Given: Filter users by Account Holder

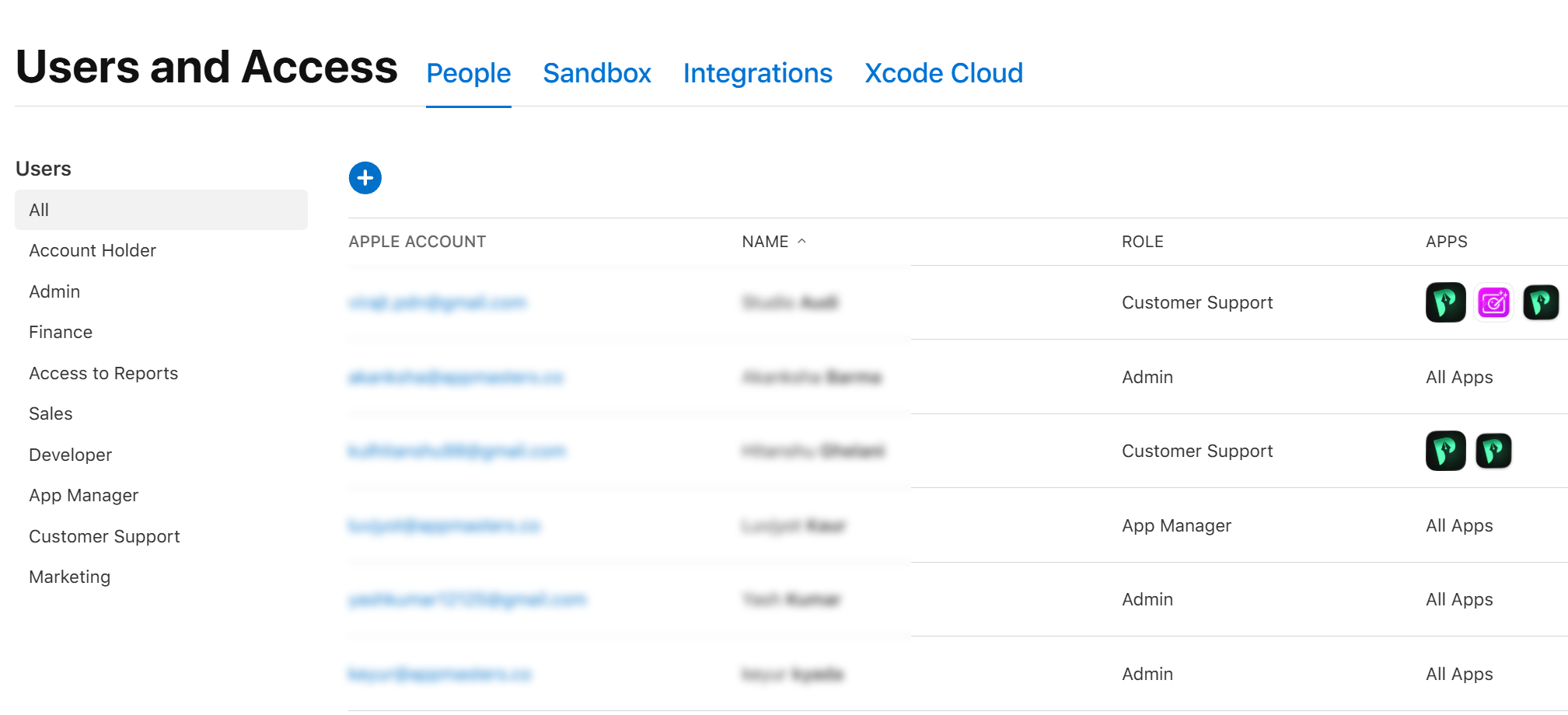Looking at the screenshot, I should (93, 250).
